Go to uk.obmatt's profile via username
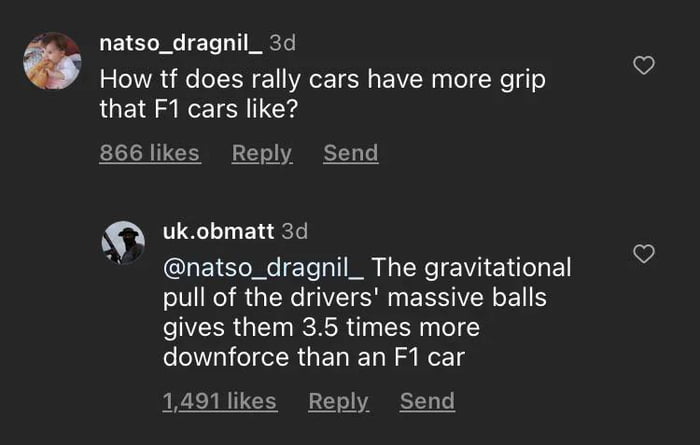700x445 pixels. 218,231
